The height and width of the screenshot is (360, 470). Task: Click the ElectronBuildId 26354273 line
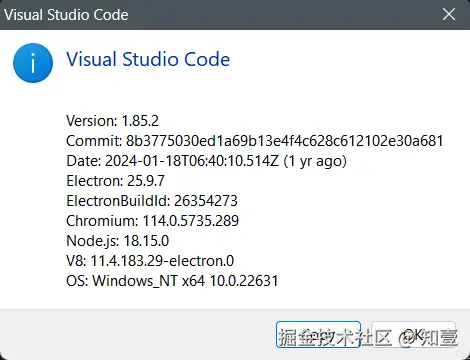tap(152, 201)
